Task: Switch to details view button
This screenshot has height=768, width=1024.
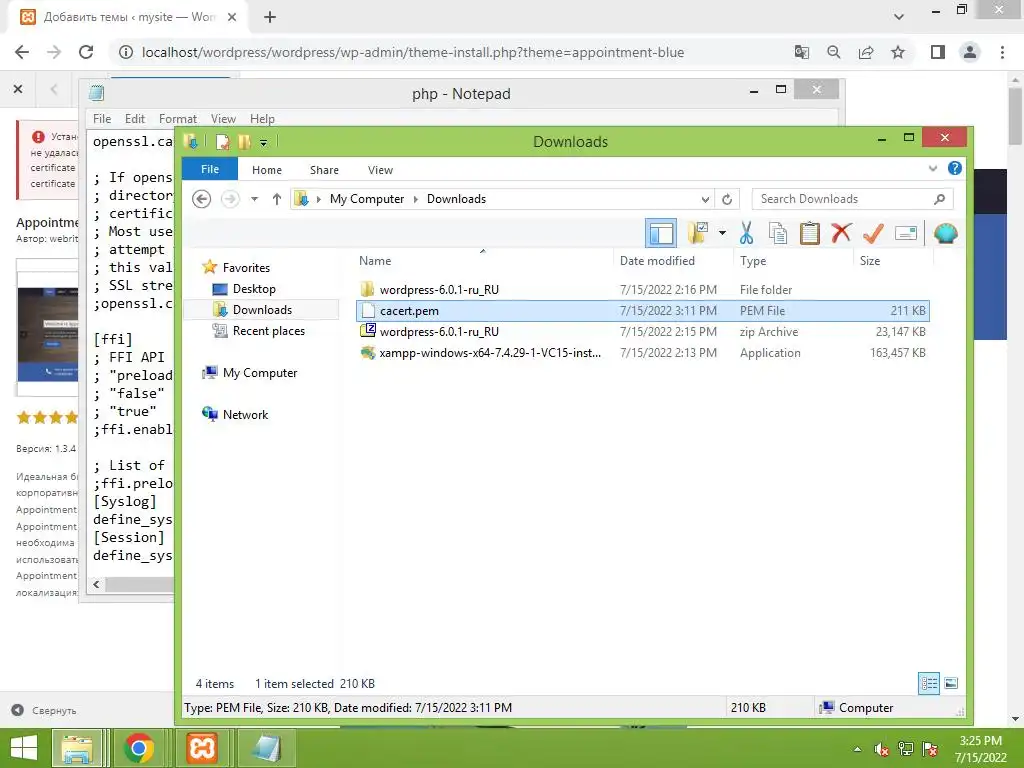Action: pos(929,684)
